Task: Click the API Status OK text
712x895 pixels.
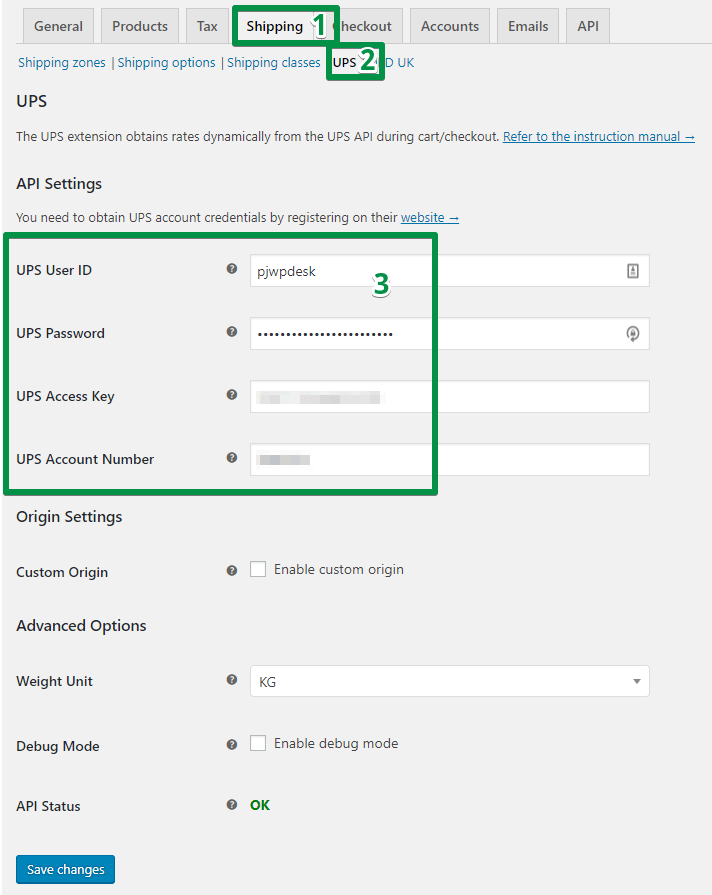Action: tap(260, 805)
